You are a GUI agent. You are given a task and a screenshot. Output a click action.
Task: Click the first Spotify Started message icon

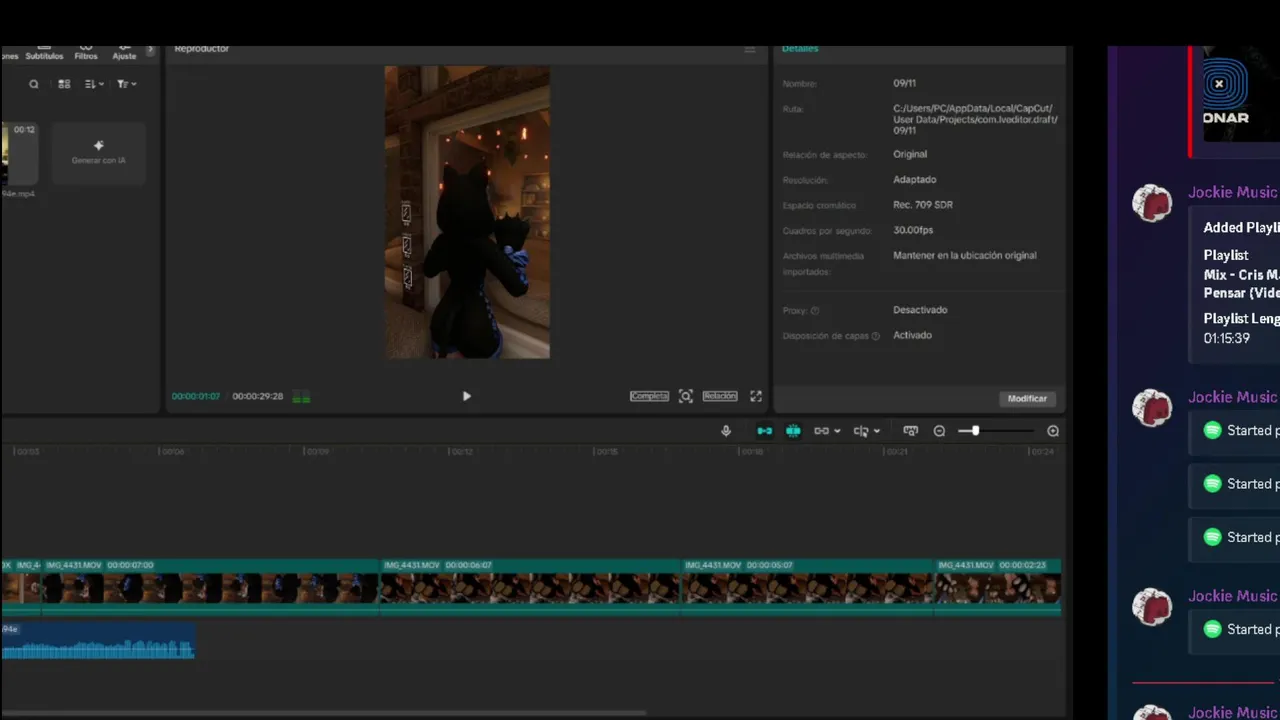pos(1212,430)
